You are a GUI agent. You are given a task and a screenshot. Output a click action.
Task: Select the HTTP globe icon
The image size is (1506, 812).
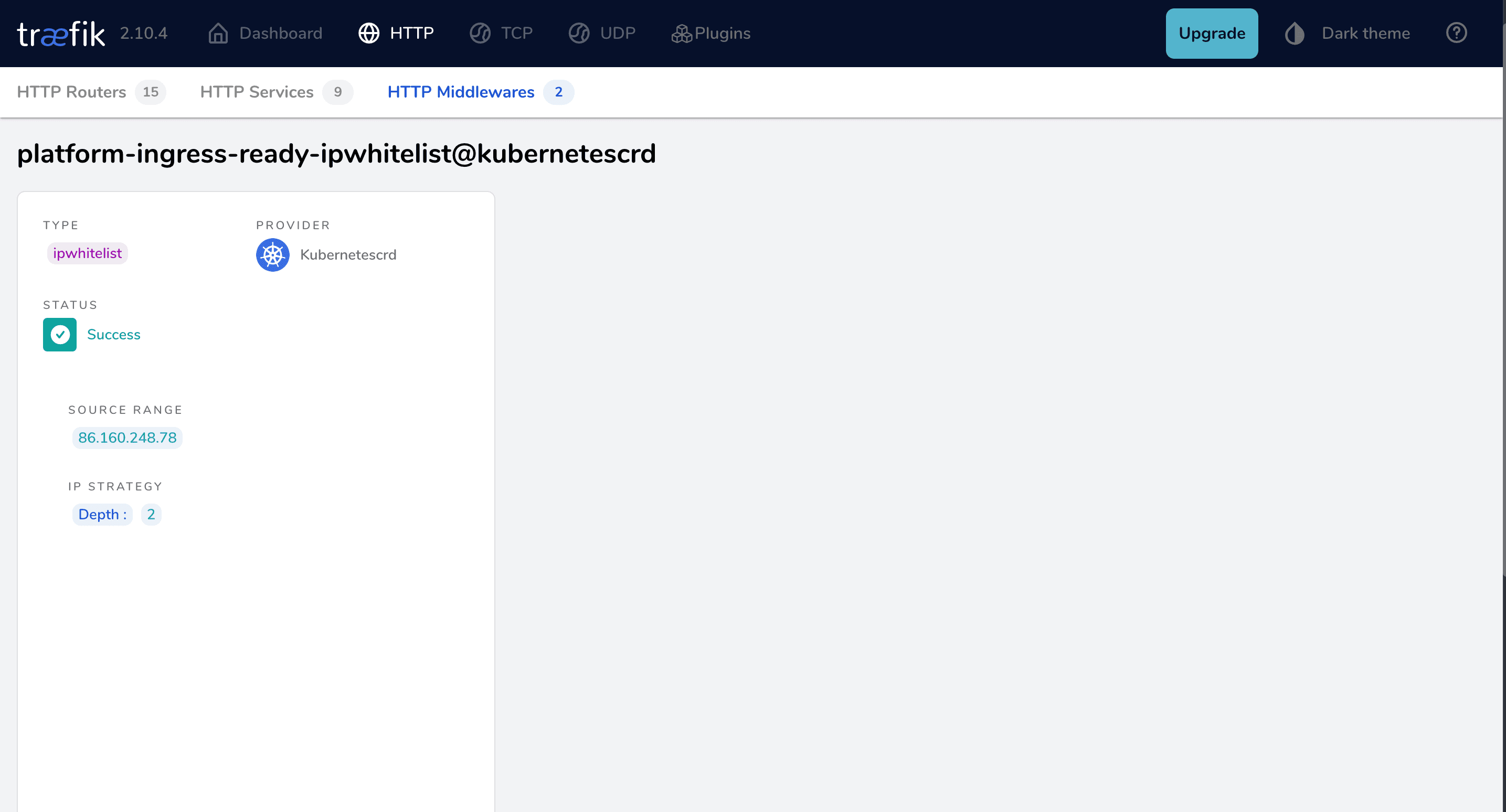pyautogui.click(x=369, y=34)
